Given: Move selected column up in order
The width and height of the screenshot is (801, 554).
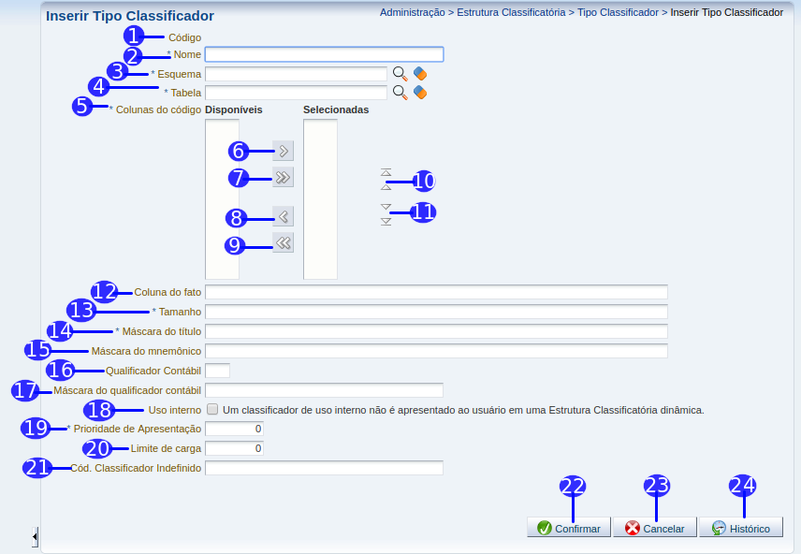Looking at the screenshot, I should click(x=386, y=179).
